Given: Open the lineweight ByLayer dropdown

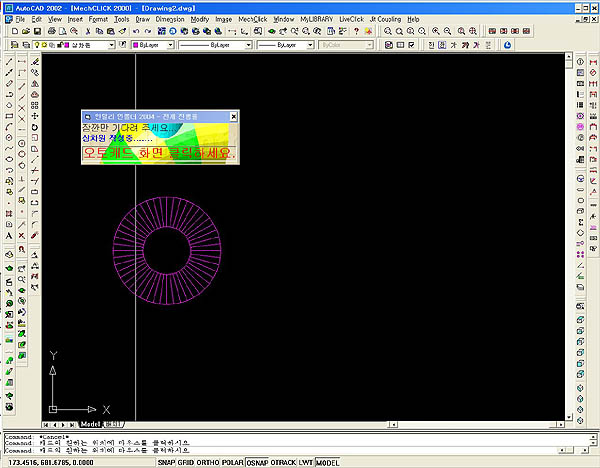Looking at the screenshot, I should [310, 45].
